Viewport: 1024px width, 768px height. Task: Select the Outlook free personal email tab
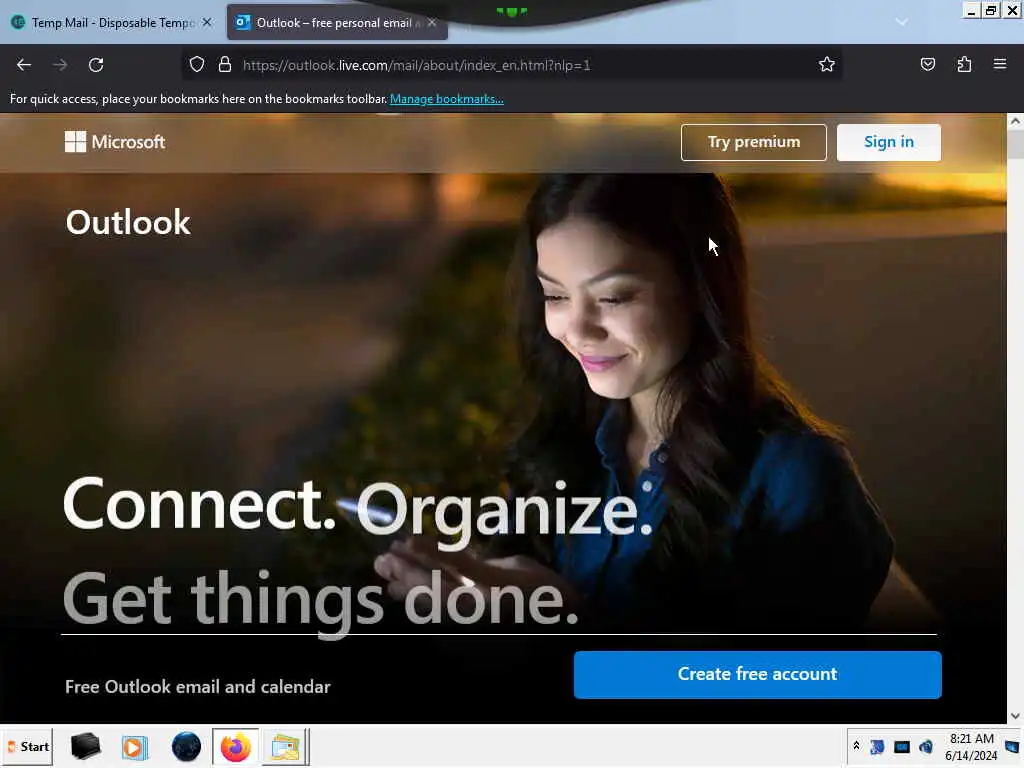(337, 22)
